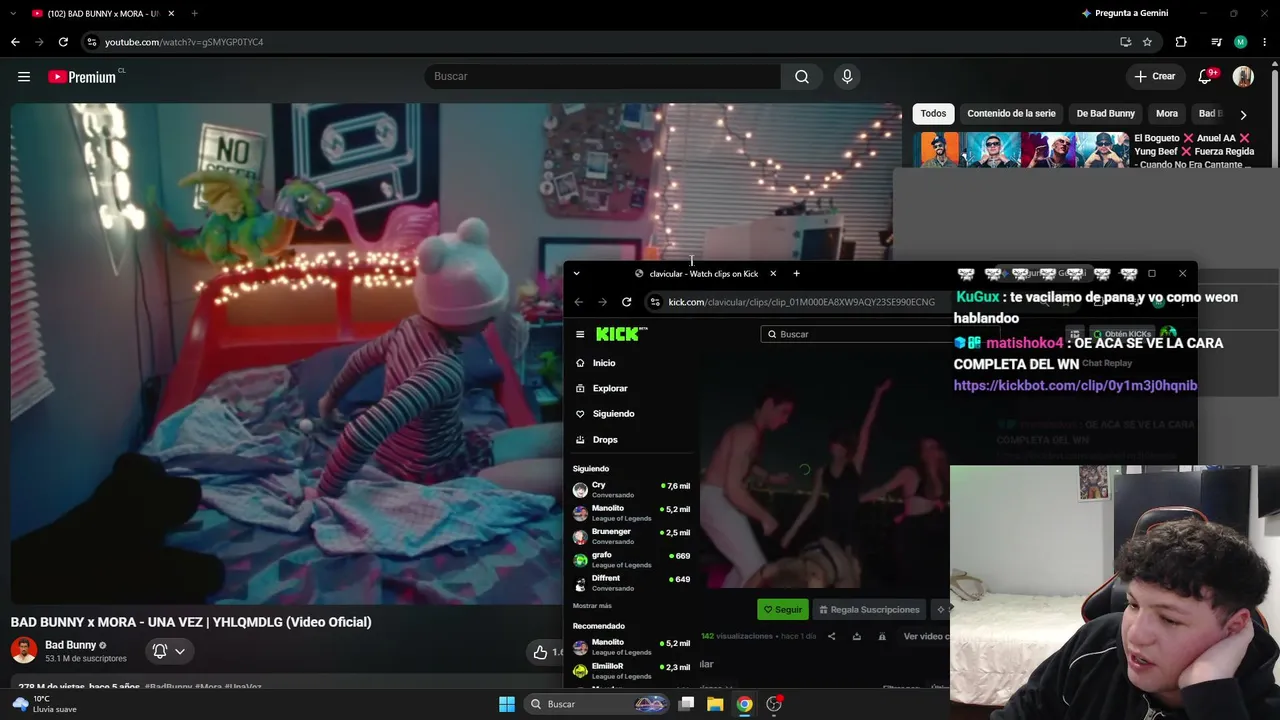Viewport: 1280px width, 720px height.
Task: Open the El Bogueto x Anuel AA video thumbnail
Action: [x=1020, y=150]
